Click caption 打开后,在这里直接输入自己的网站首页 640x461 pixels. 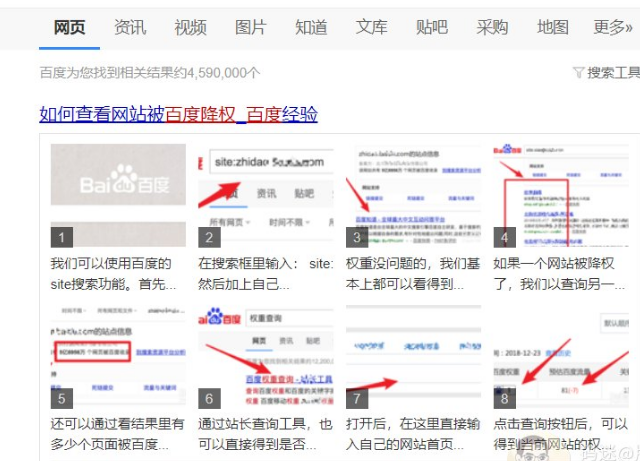413,434
